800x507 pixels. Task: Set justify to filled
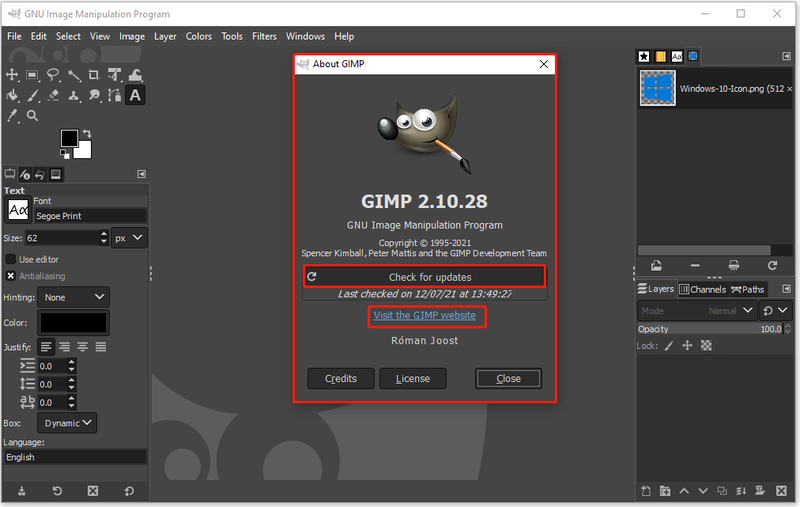101,347
